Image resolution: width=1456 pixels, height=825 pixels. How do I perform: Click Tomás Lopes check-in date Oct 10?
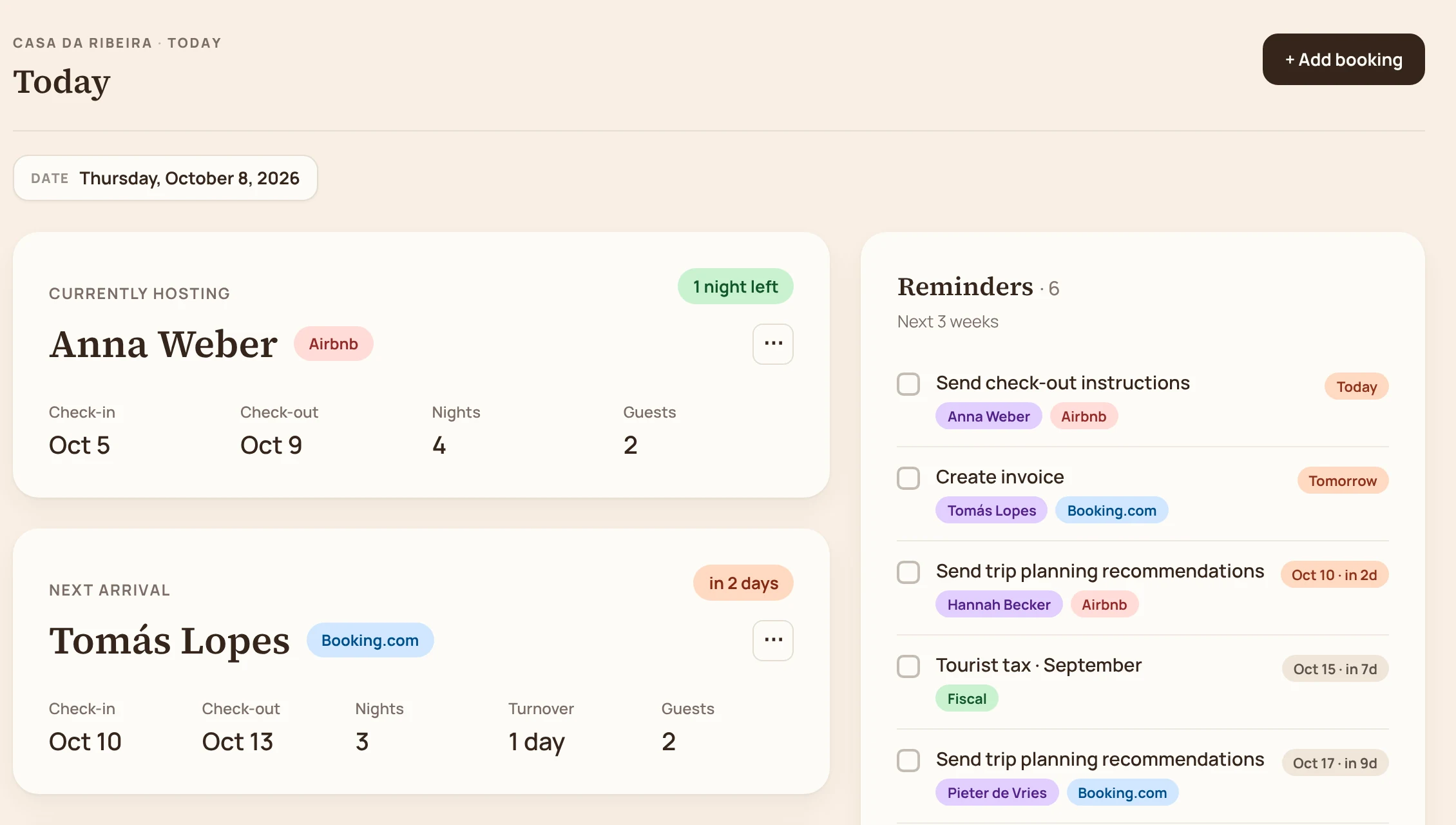pos(85,741)
